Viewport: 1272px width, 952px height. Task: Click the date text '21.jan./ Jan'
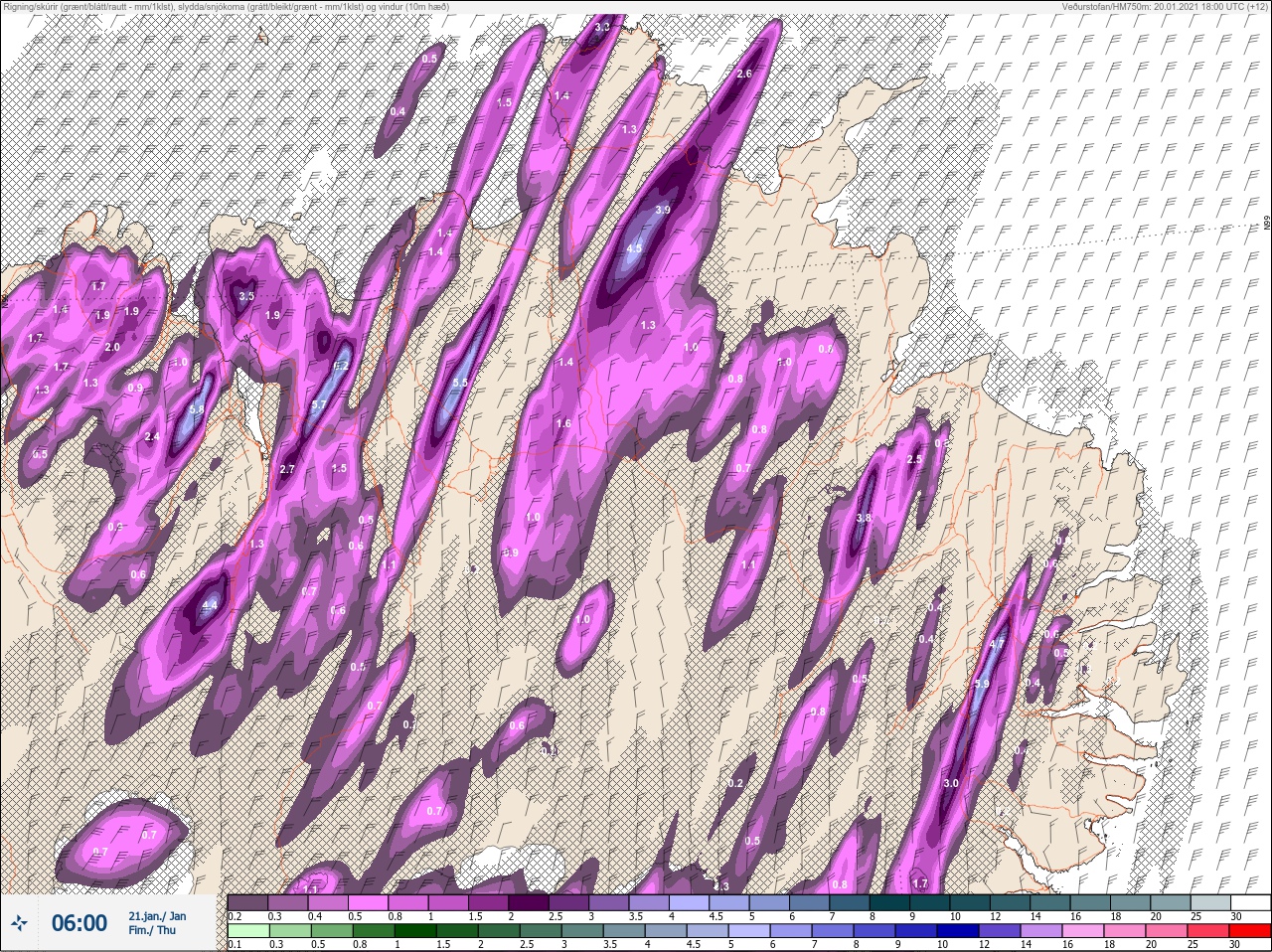[x=157, y=915]
